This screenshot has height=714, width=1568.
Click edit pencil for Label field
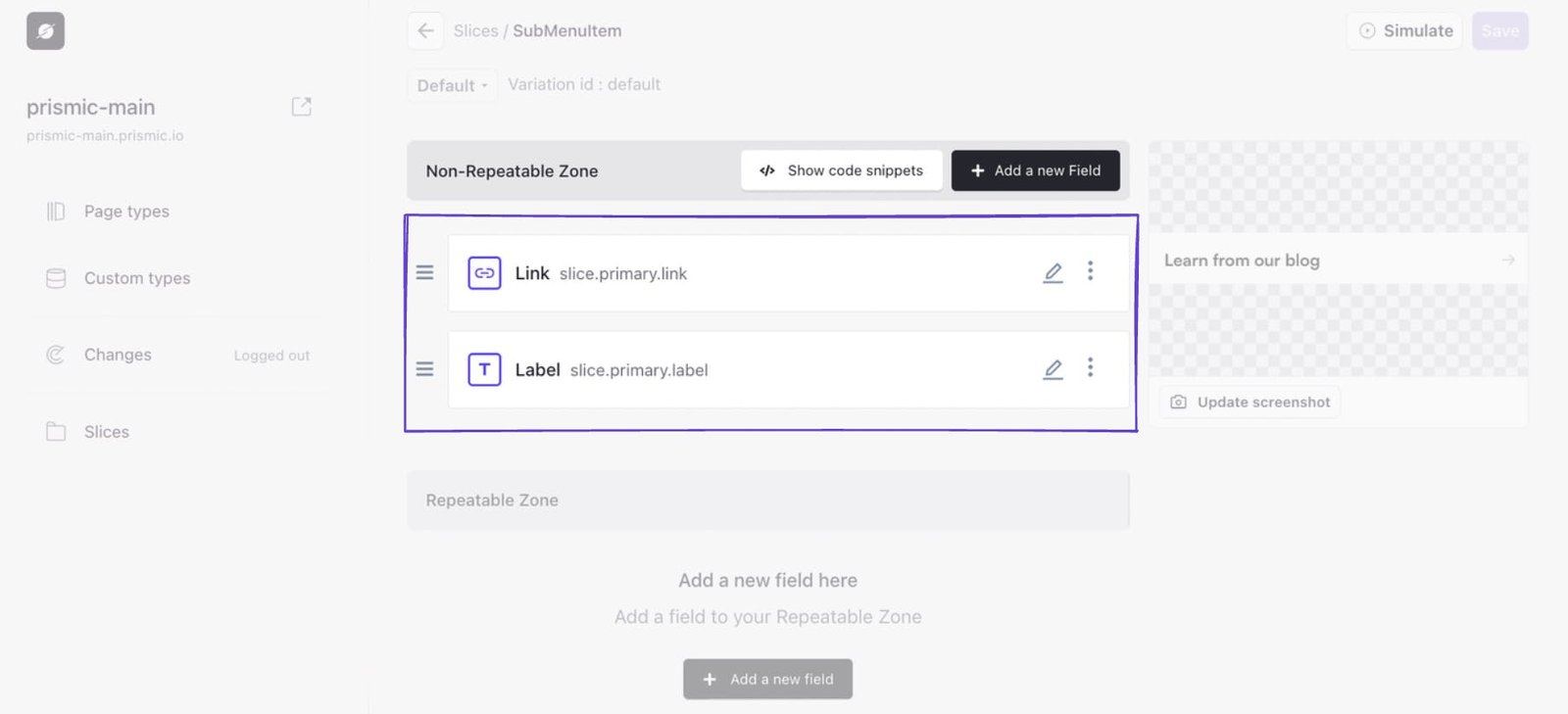pos(1053,369)
